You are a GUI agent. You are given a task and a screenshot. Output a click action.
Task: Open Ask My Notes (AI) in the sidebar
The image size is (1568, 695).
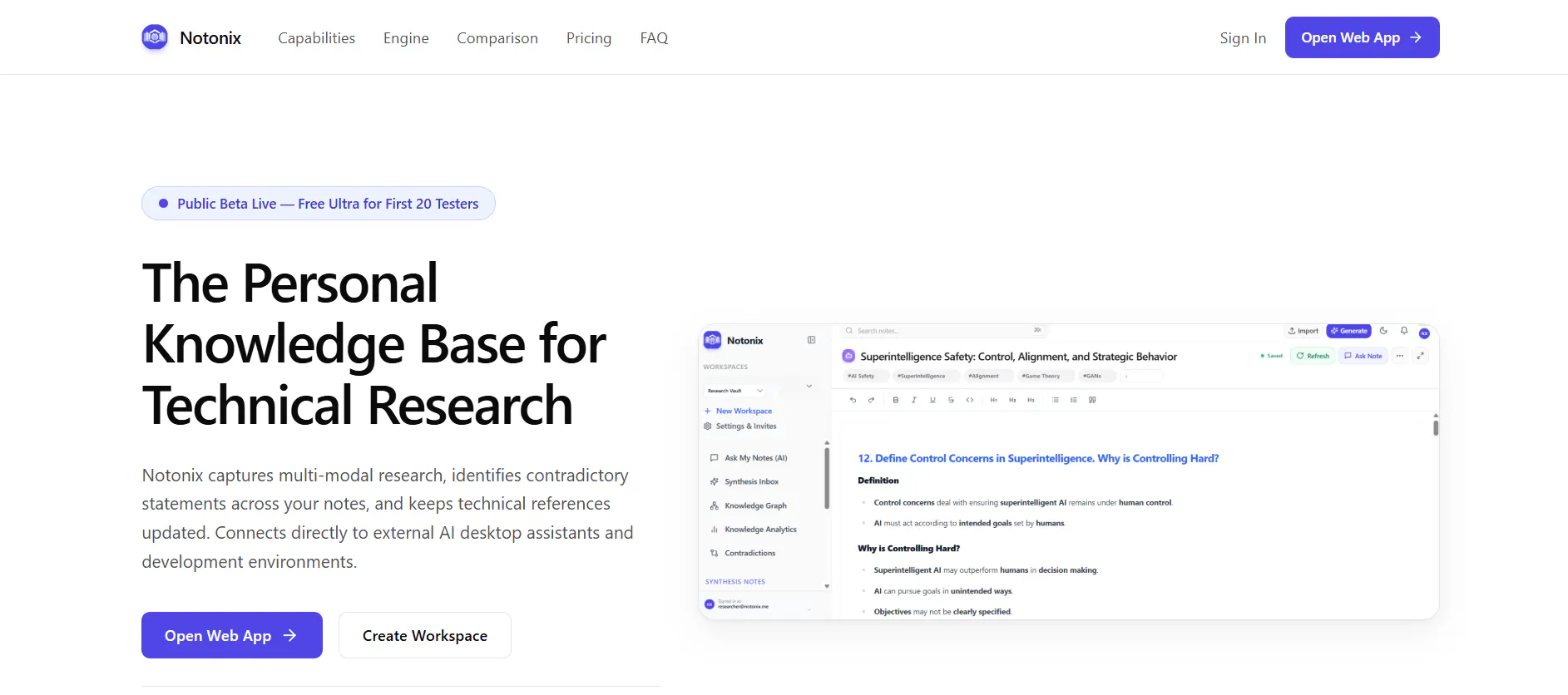coord(749,458)
